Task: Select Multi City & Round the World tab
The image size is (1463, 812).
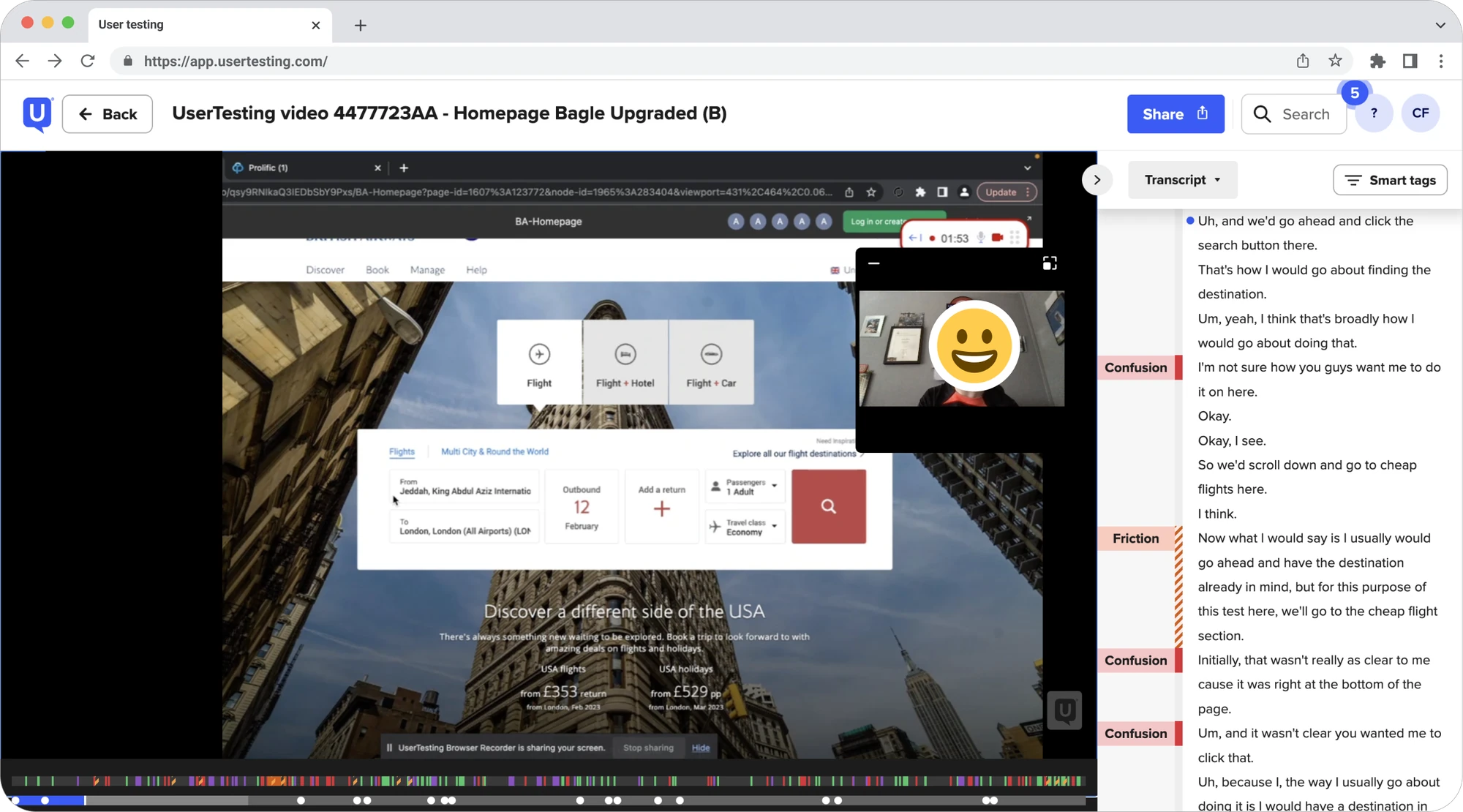Action: pos(494,451)
